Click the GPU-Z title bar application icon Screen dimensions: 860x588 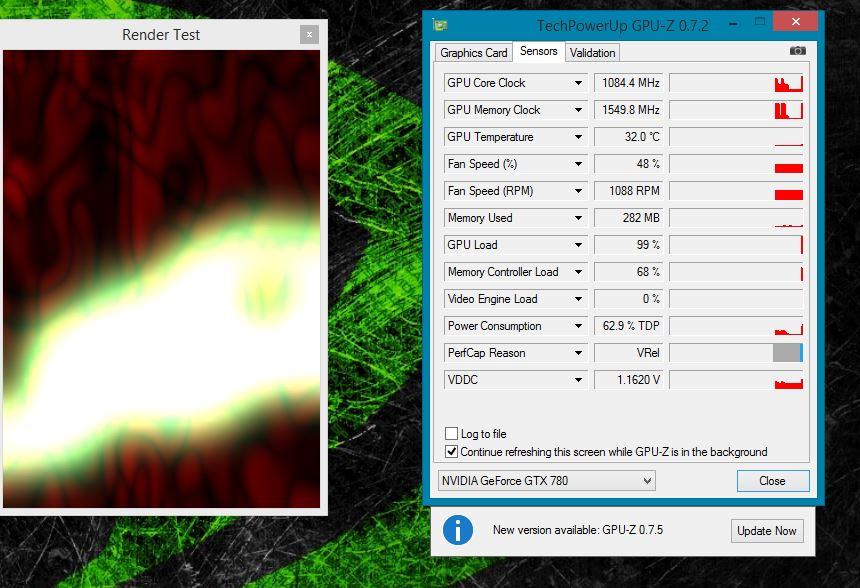click(440, 25)
